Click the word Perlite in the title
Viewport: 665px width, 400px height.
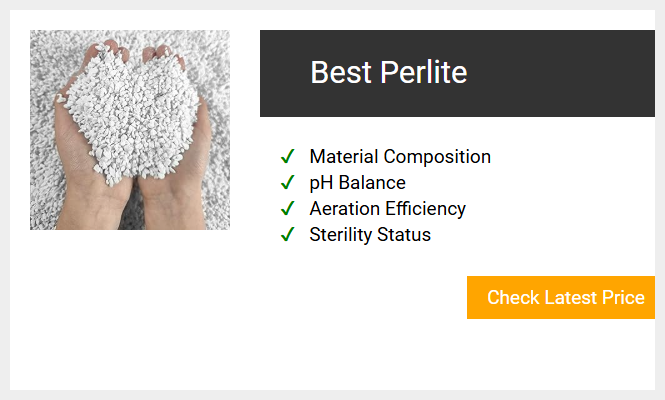coord(424,72)
